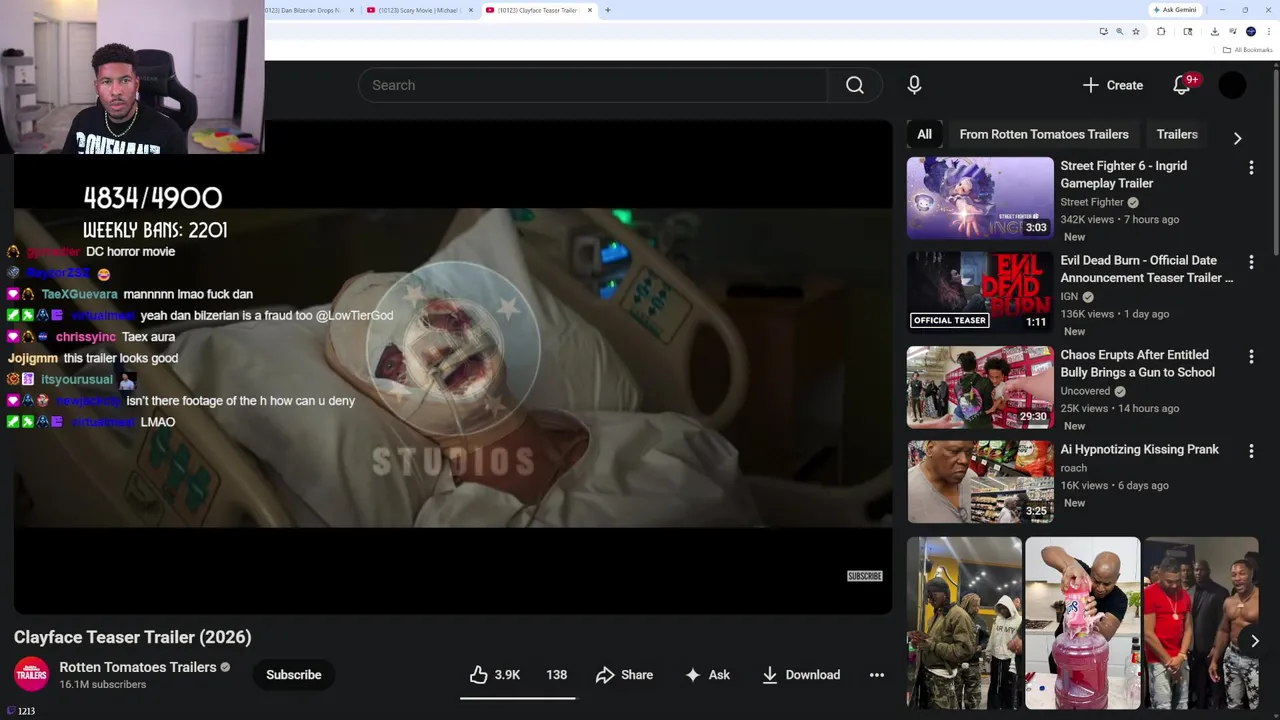Click the search magnifier button

(855, 85)
